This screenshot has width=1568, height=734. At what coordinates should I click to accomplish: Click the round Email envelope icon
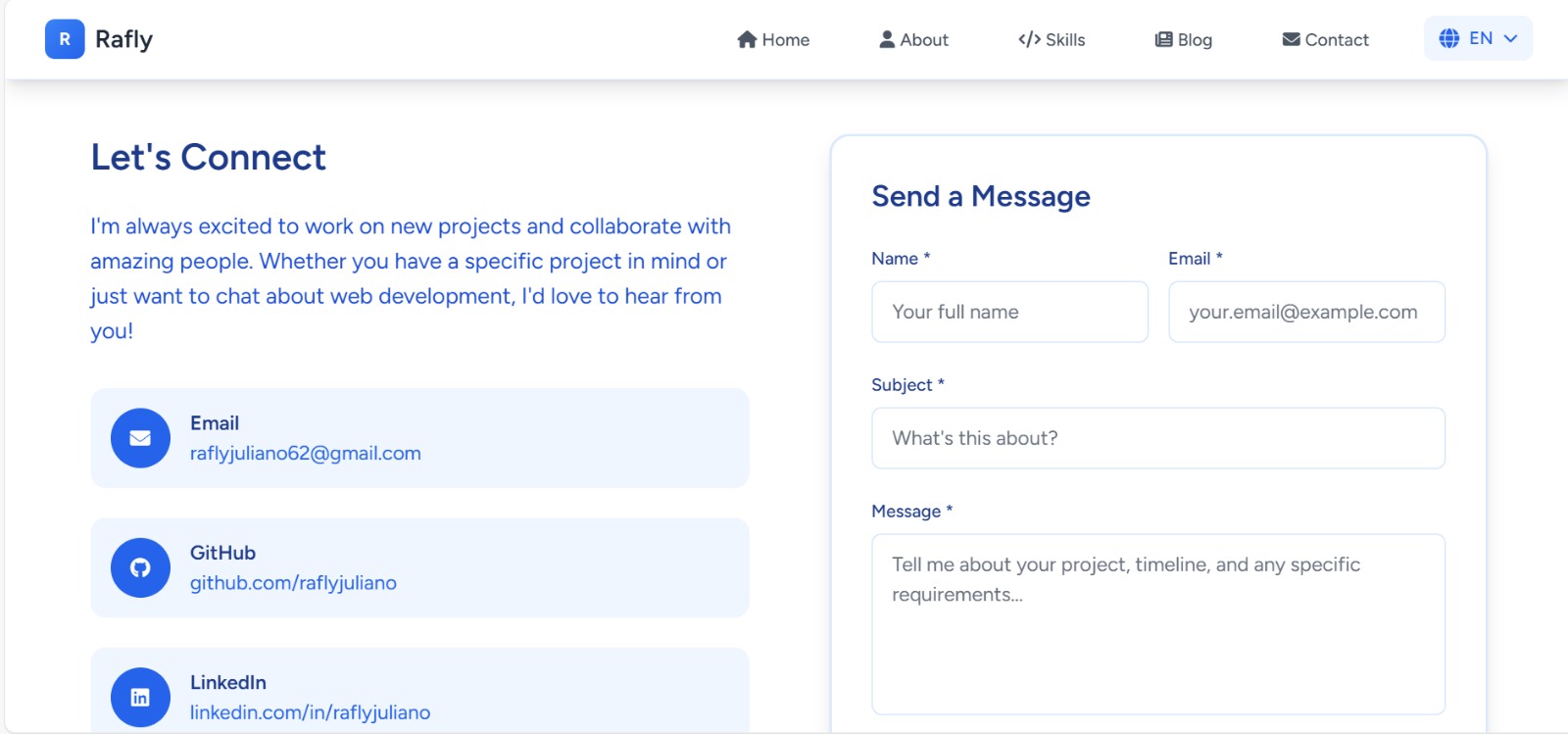(140, 438)
